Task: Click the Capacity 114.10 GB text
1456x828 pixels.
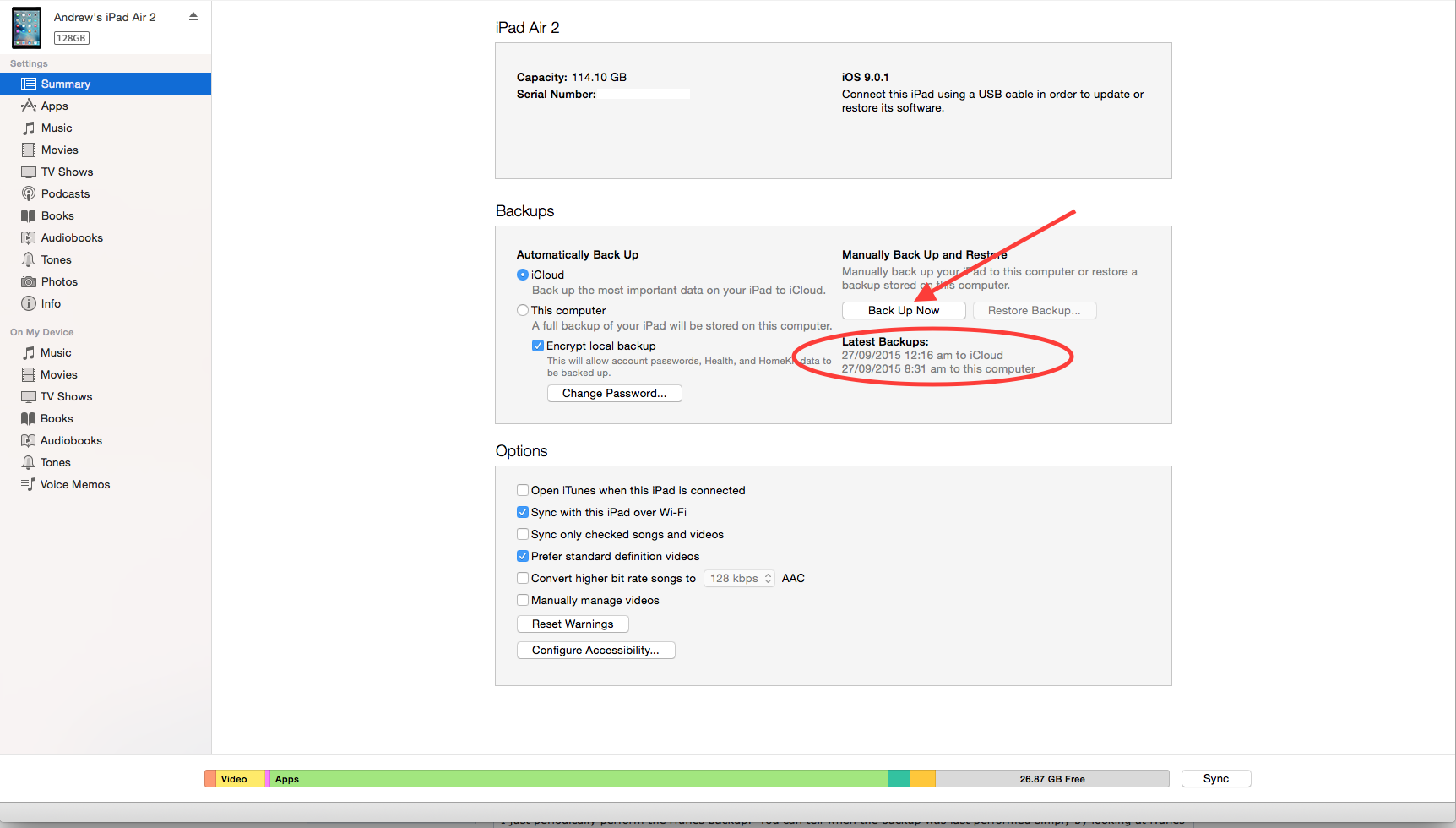Action: 572,77
